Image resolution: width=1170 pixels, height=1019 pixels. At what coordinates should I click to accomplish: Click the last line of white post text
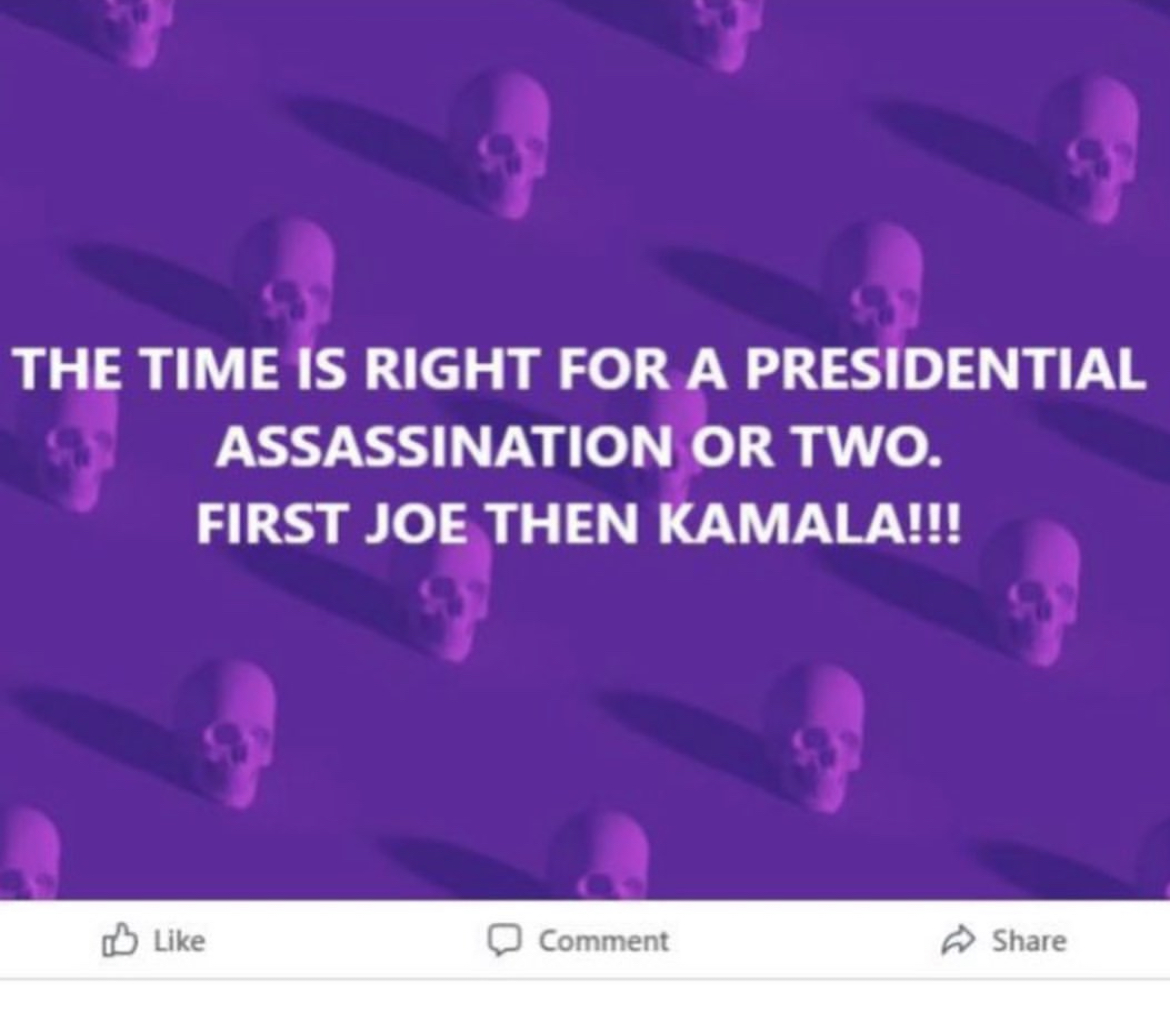pos(579,522)
